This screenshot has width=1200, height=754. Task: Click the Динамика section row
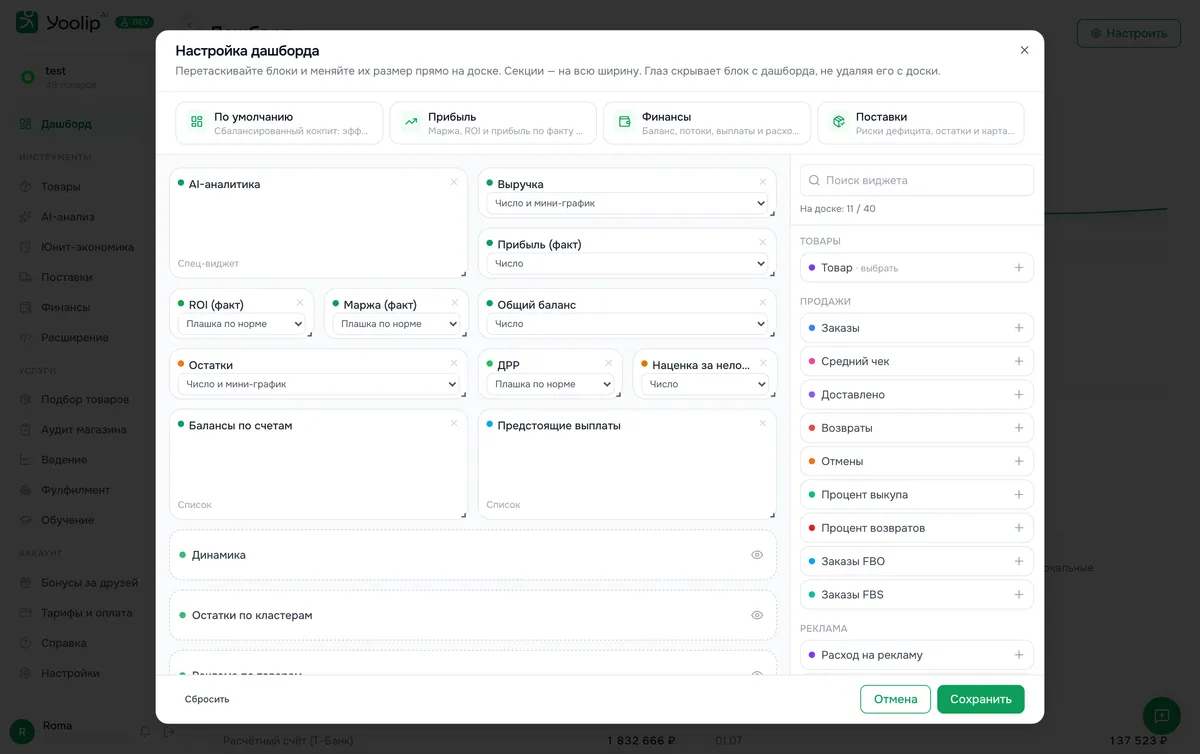click(x=473, y=555)
